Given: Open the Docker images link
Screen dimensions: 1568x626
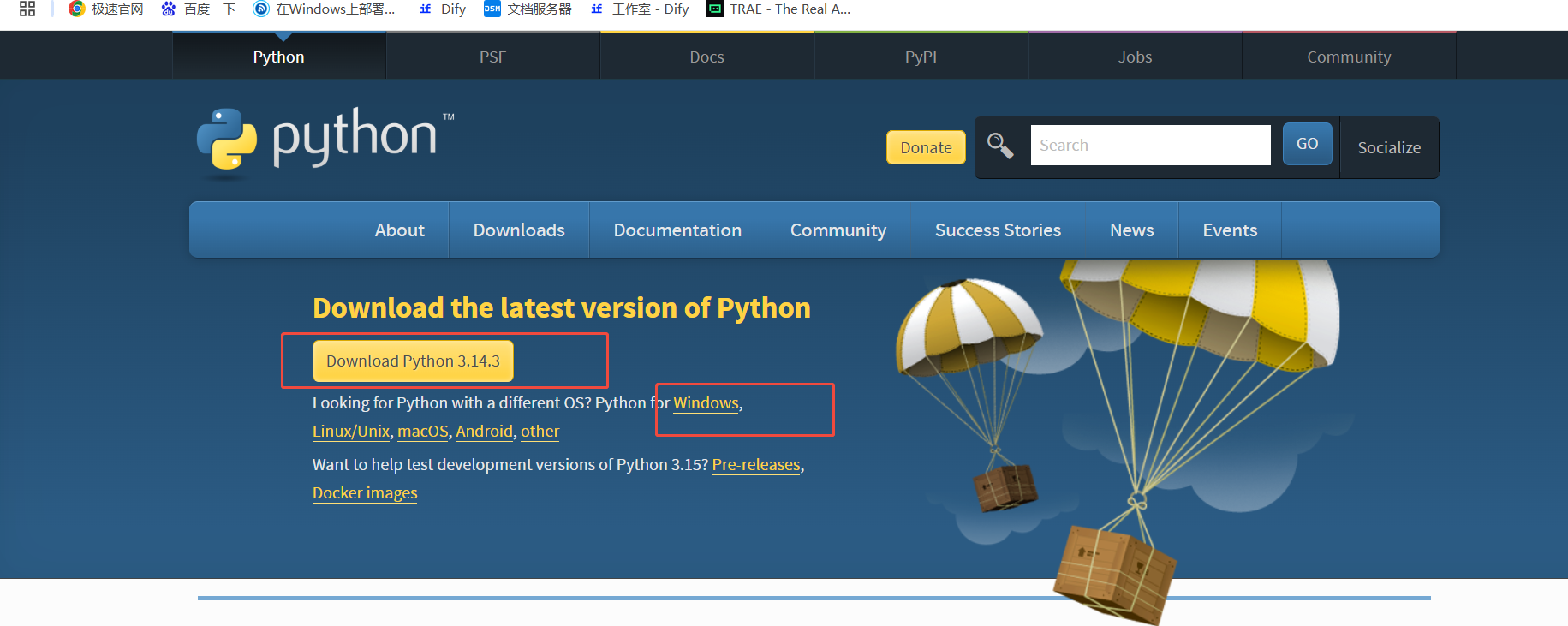Looking at the screenshot, I should pos(365,493).
